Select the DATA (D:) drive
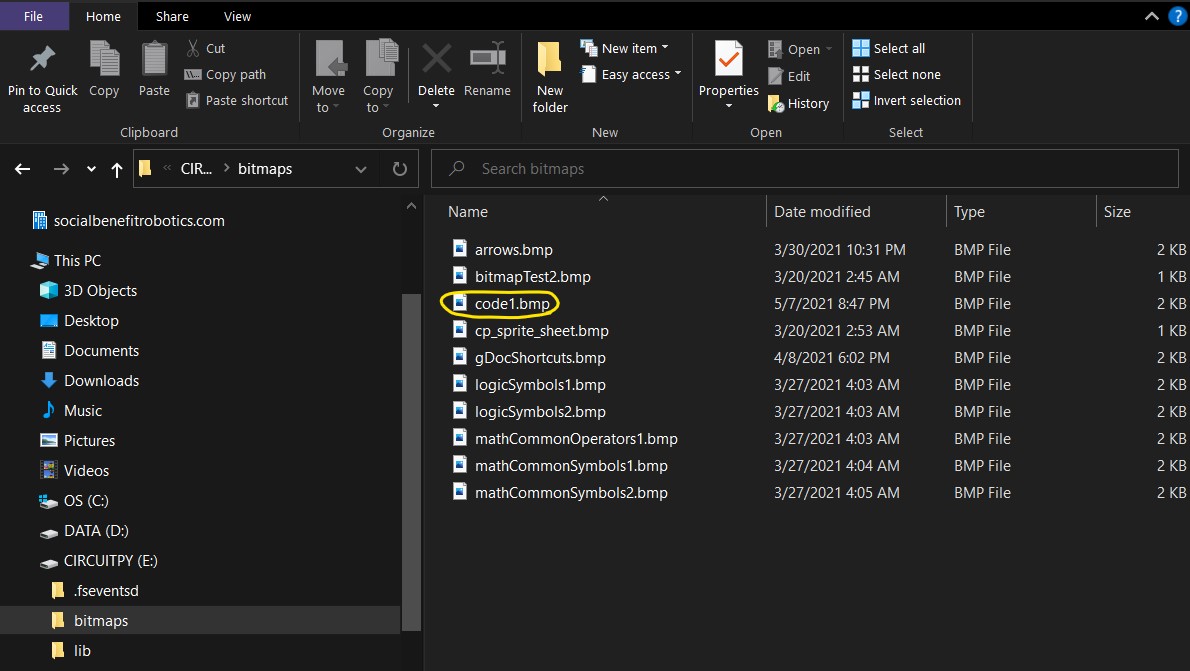This screenshot has width=1190, height=671. (x=84, y=531)
